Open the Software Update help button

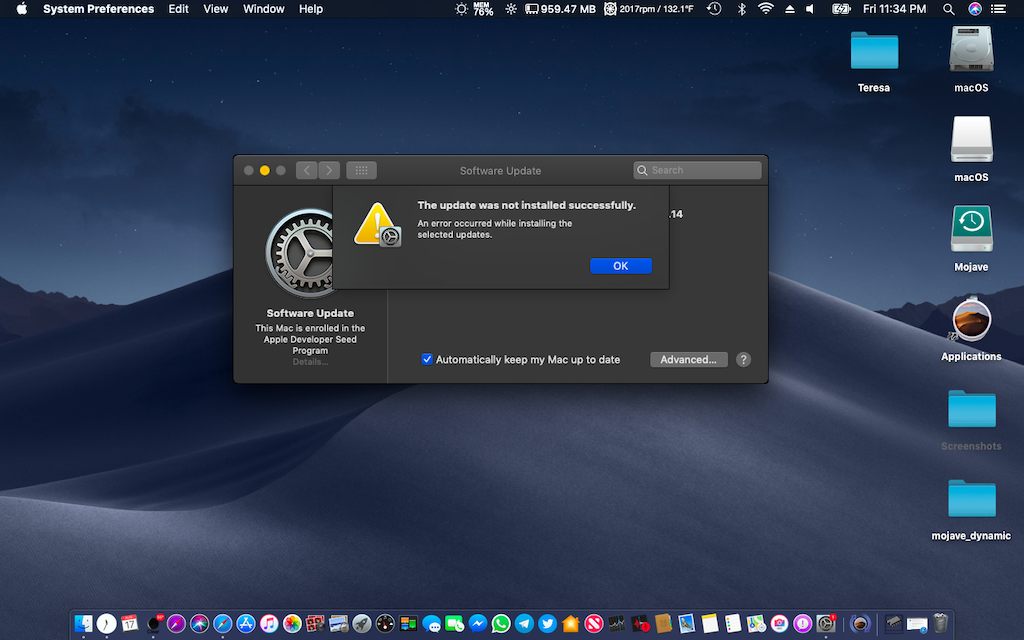[743, 360]
